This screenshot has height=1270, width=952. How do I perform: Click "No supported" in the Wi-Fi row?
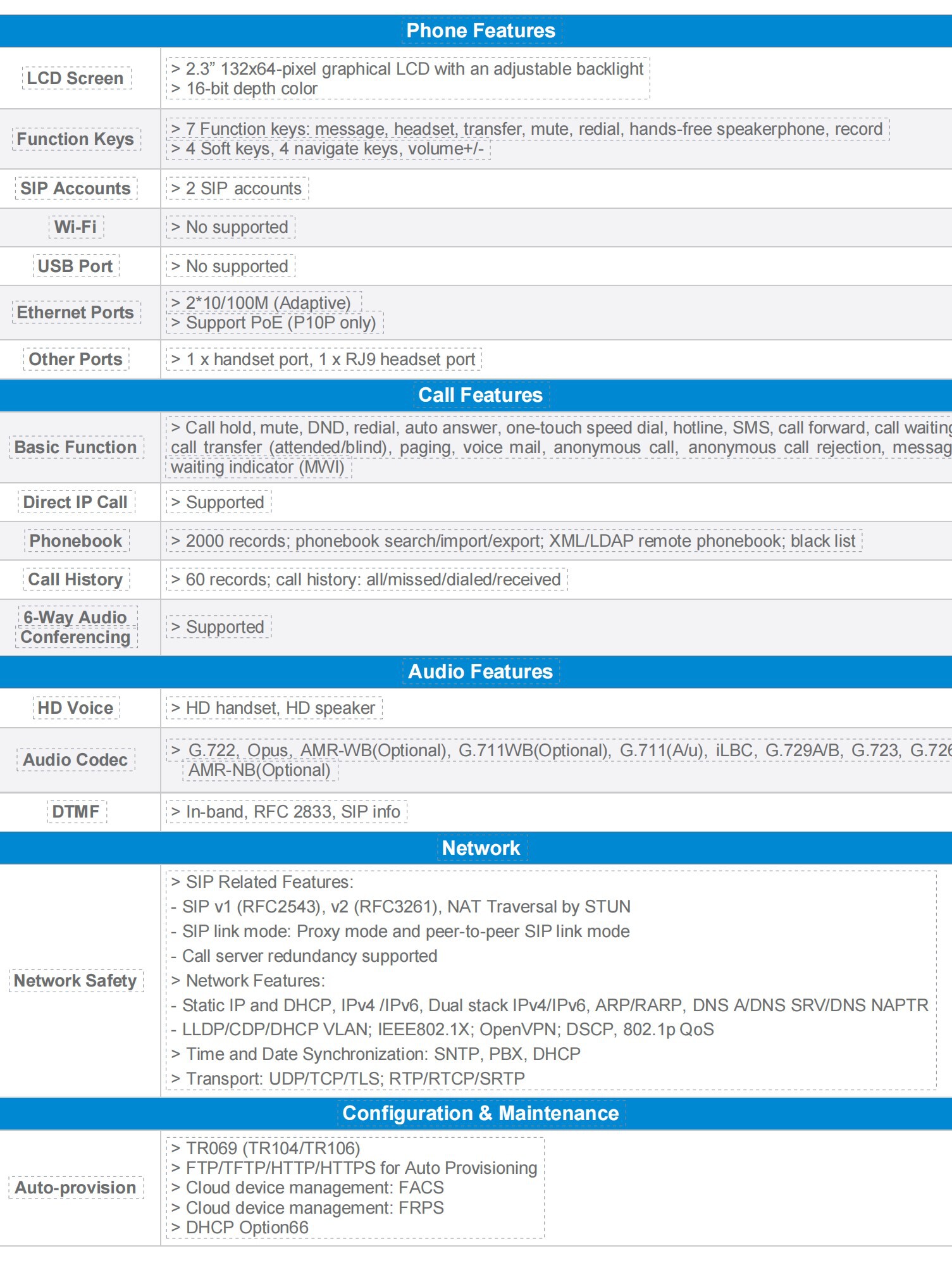pyautogui.click(x=230, y=227)
